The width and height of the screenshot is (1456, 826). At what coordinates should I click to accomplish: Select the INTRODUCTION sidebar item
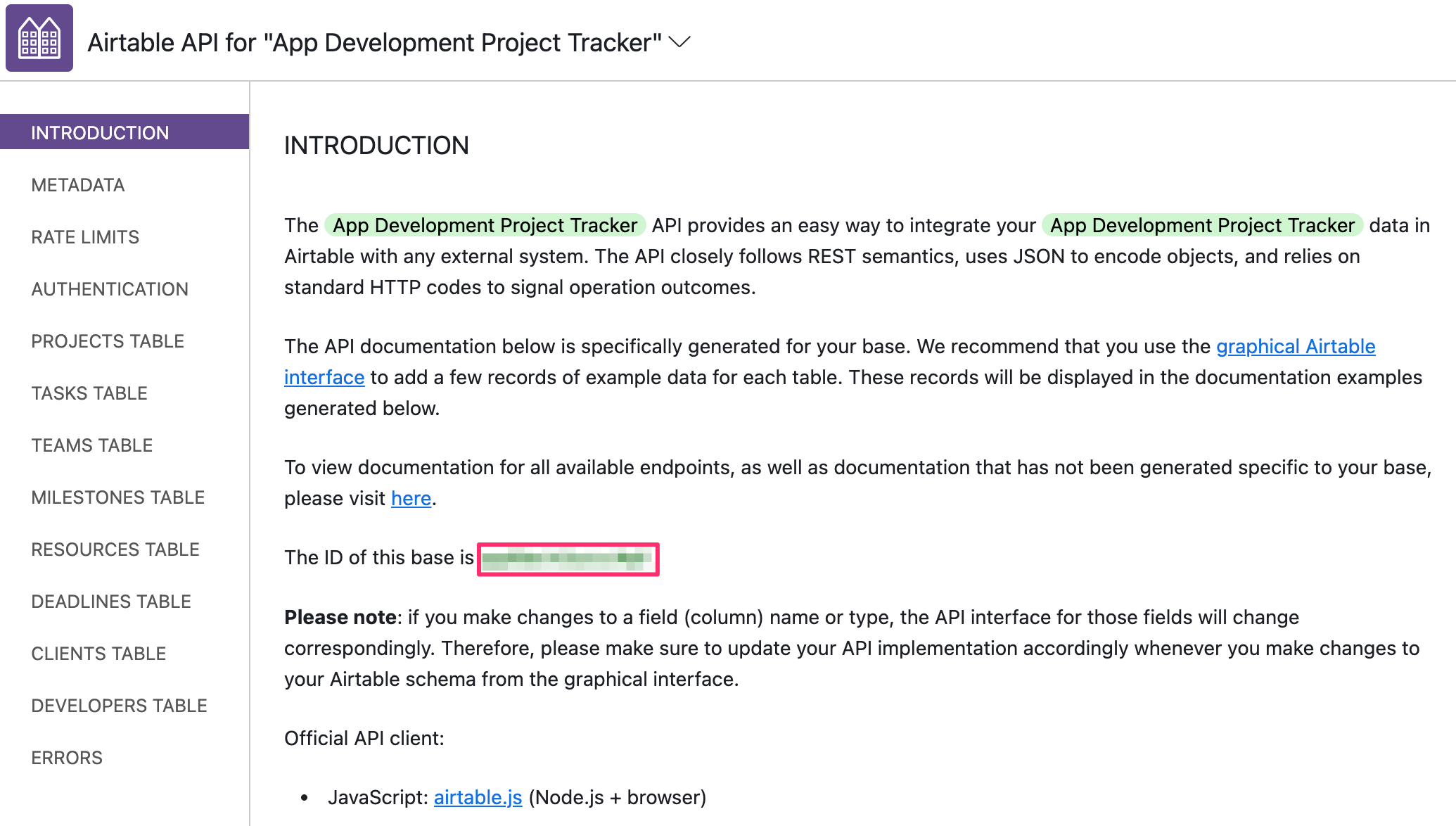[x=124, y=132]
